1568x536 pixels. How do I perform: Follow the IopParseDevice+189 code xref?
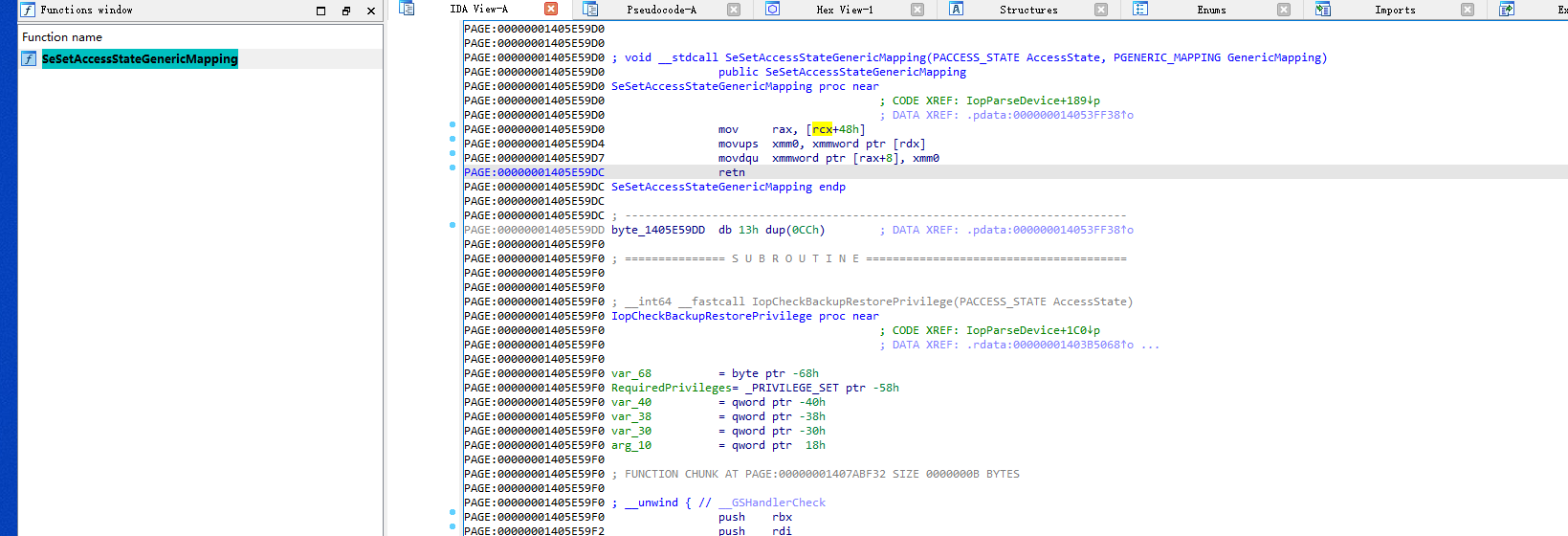coord(1032,100)
